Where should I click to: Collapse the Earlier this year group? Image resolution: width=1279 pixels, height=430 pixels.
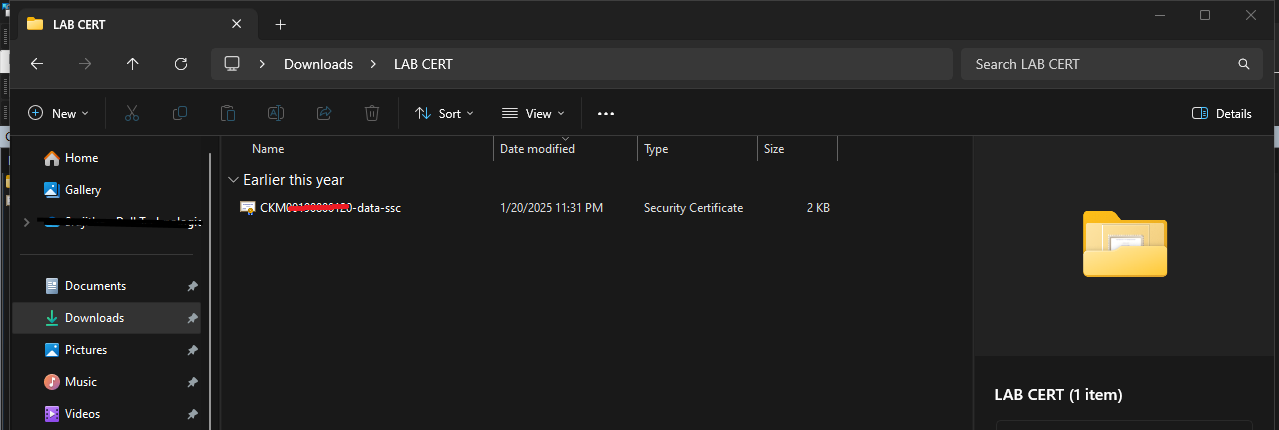coord(234,180)
